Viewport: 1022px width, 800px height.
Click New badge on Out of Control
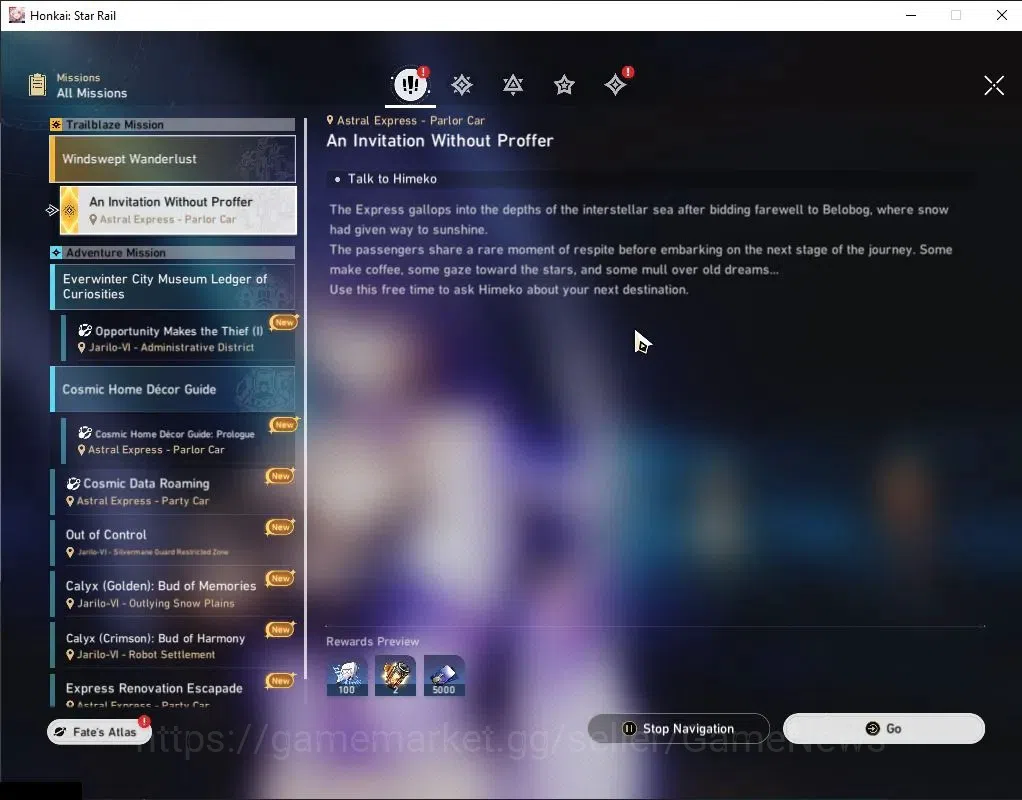280,527
